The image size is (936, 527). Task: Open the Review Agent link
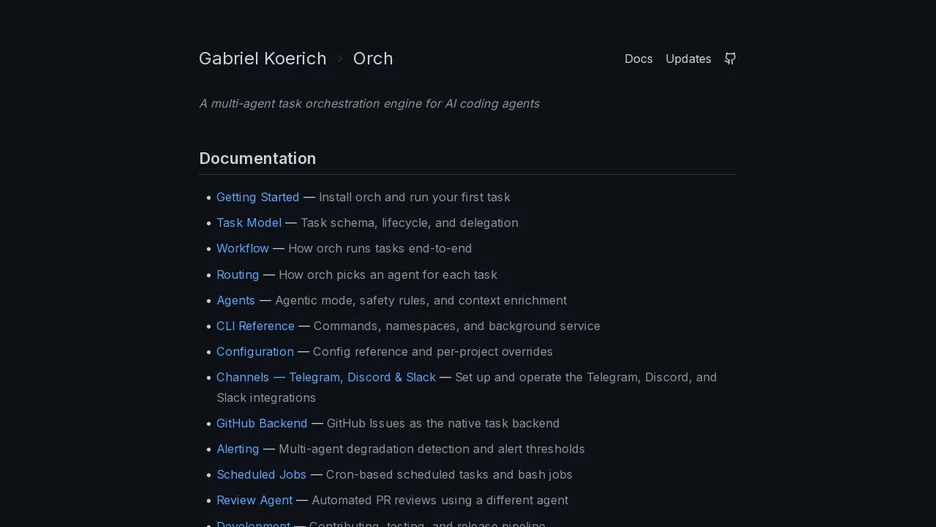(x=254, y=500)
